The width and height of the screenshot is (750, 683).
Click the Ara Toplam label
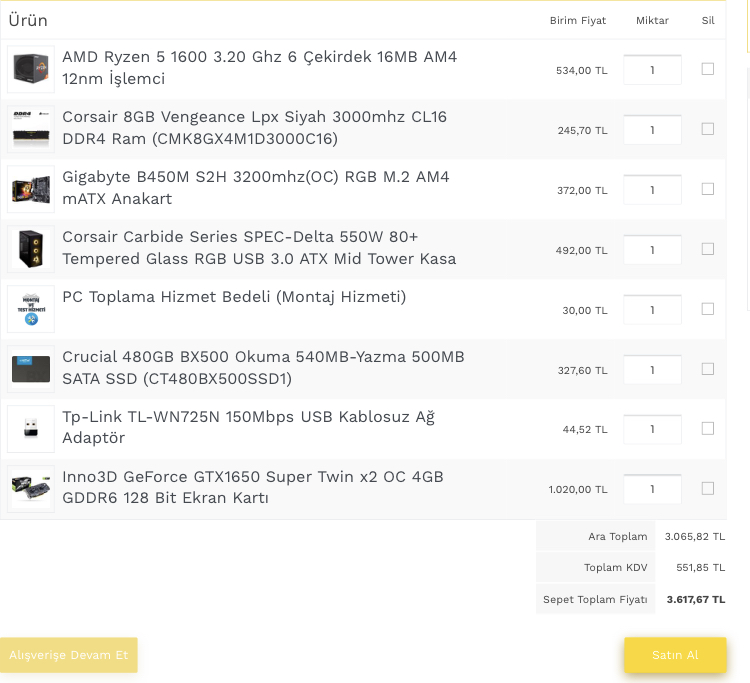point(618,537)
